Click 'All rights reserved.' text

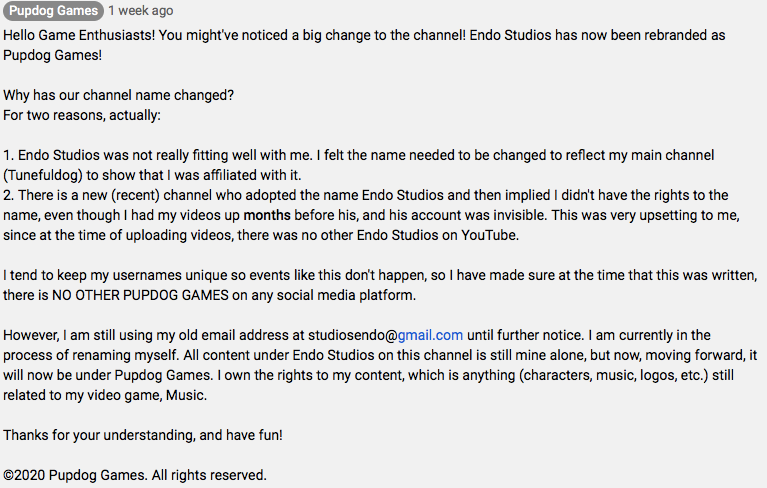pos(209,475)
